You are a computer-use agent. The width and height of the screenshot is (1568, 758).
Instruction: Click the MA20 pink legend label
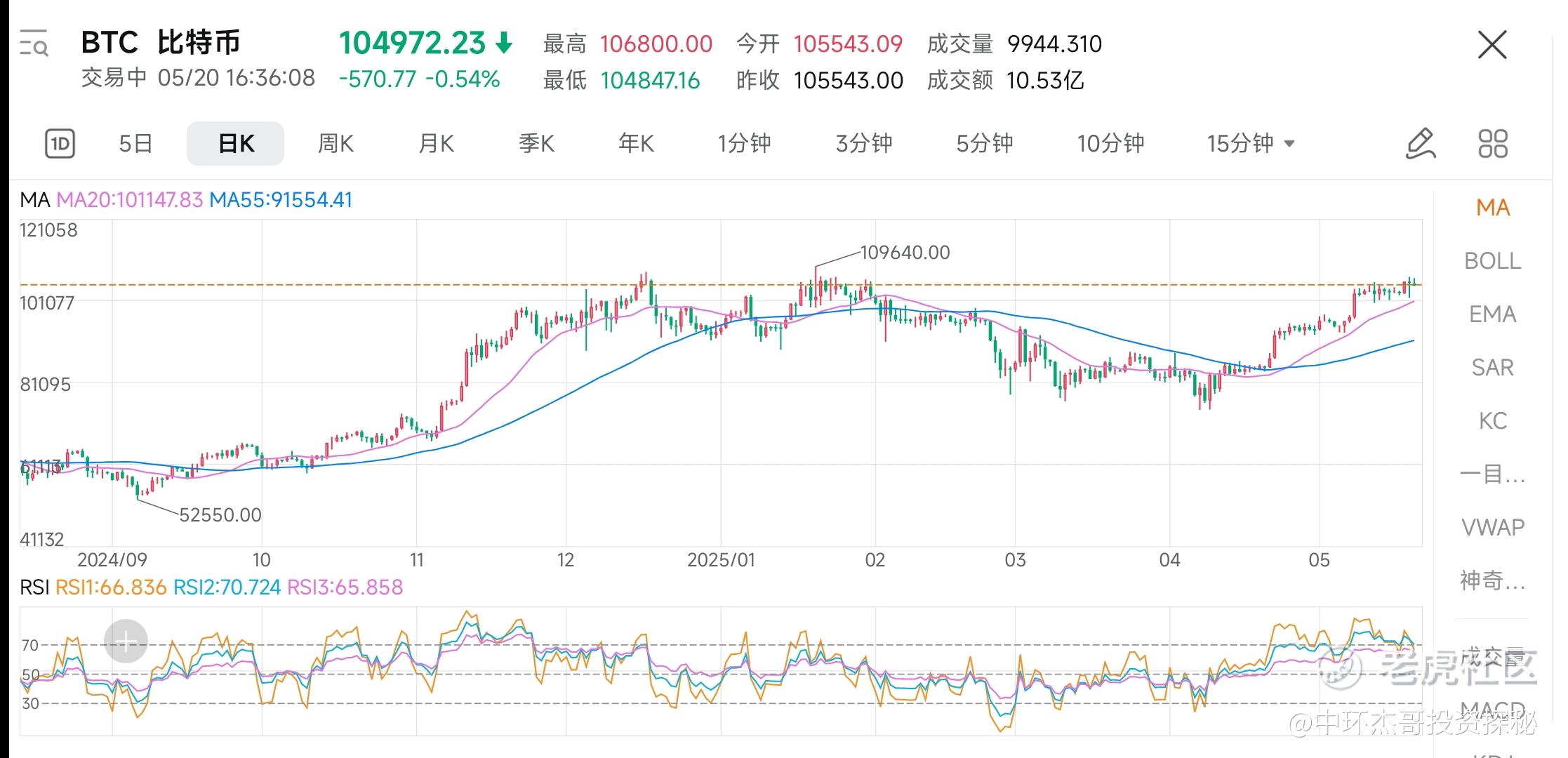pyautogui.click(x=129, y=200)
